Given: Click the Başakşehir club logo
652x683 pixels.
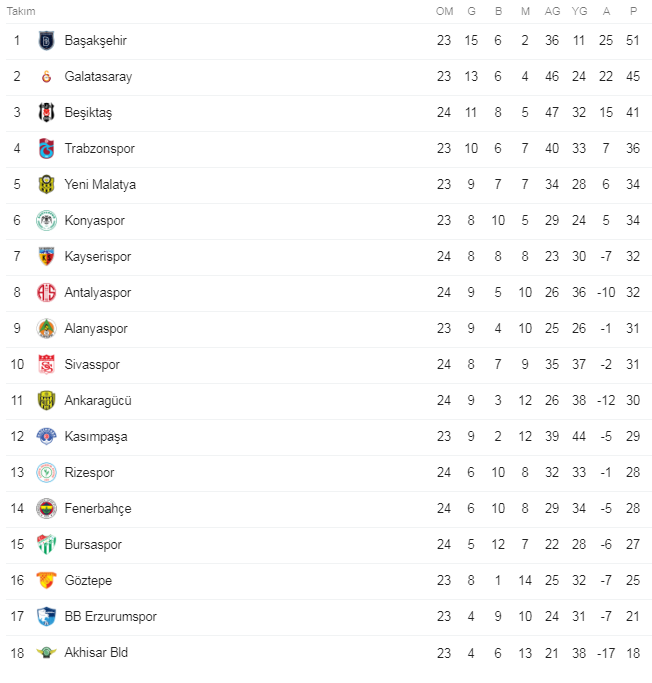Looking at the screenshot, I should (x=46, y=41).
